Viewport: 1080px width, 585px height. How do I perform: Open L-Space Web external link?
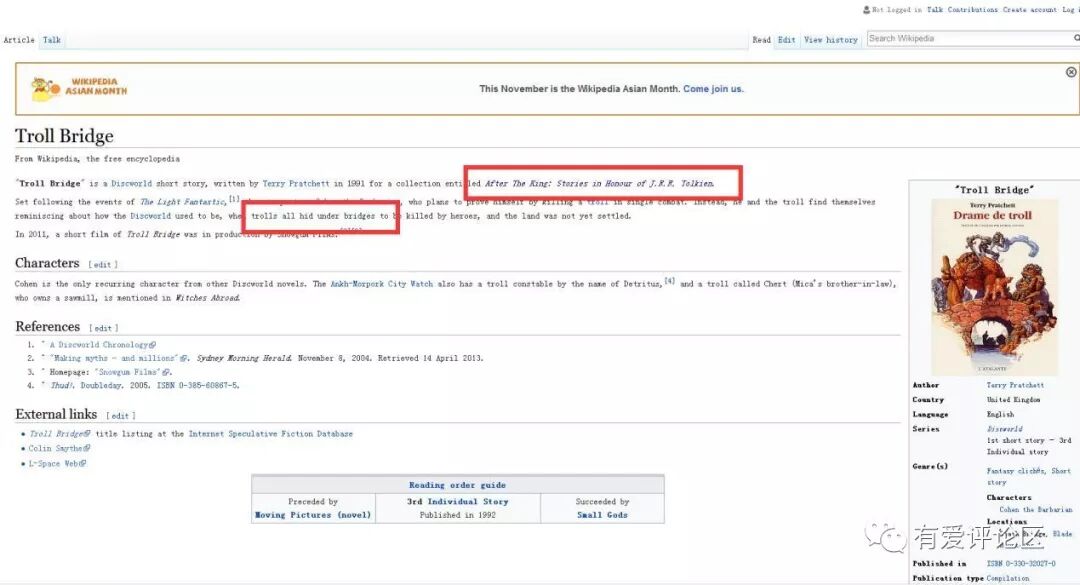[57, 464]
